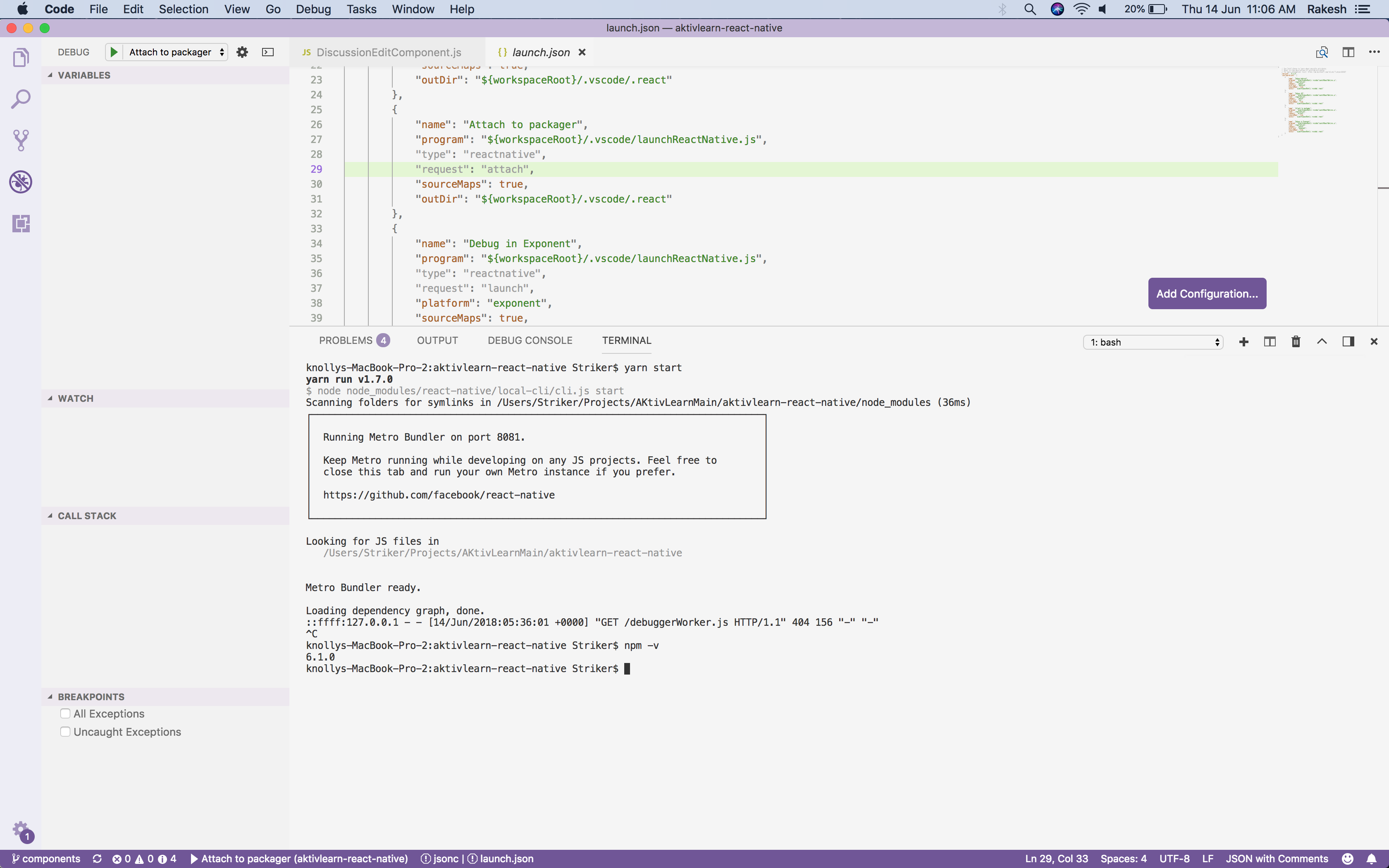
Task: Check the All Exceptions breakpoint
Action: tap(65, 713)
